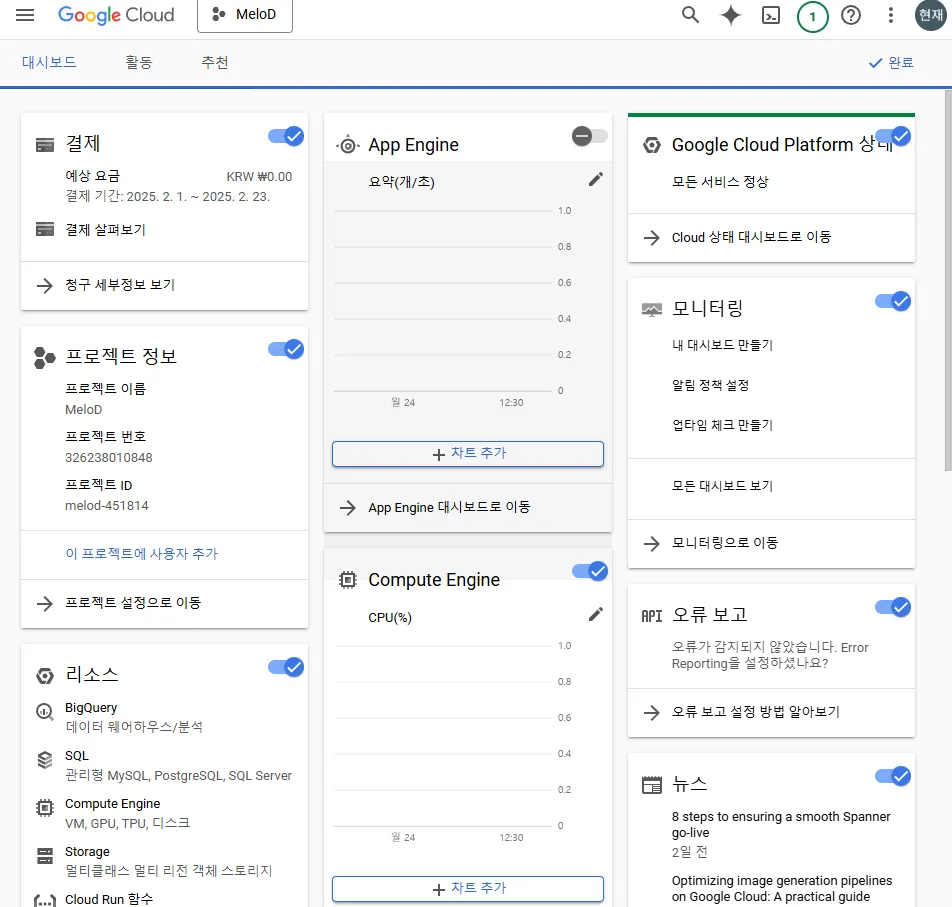
Task: Click the Compute Engine chart pencil icon
Action: click(x=596, y=614)
